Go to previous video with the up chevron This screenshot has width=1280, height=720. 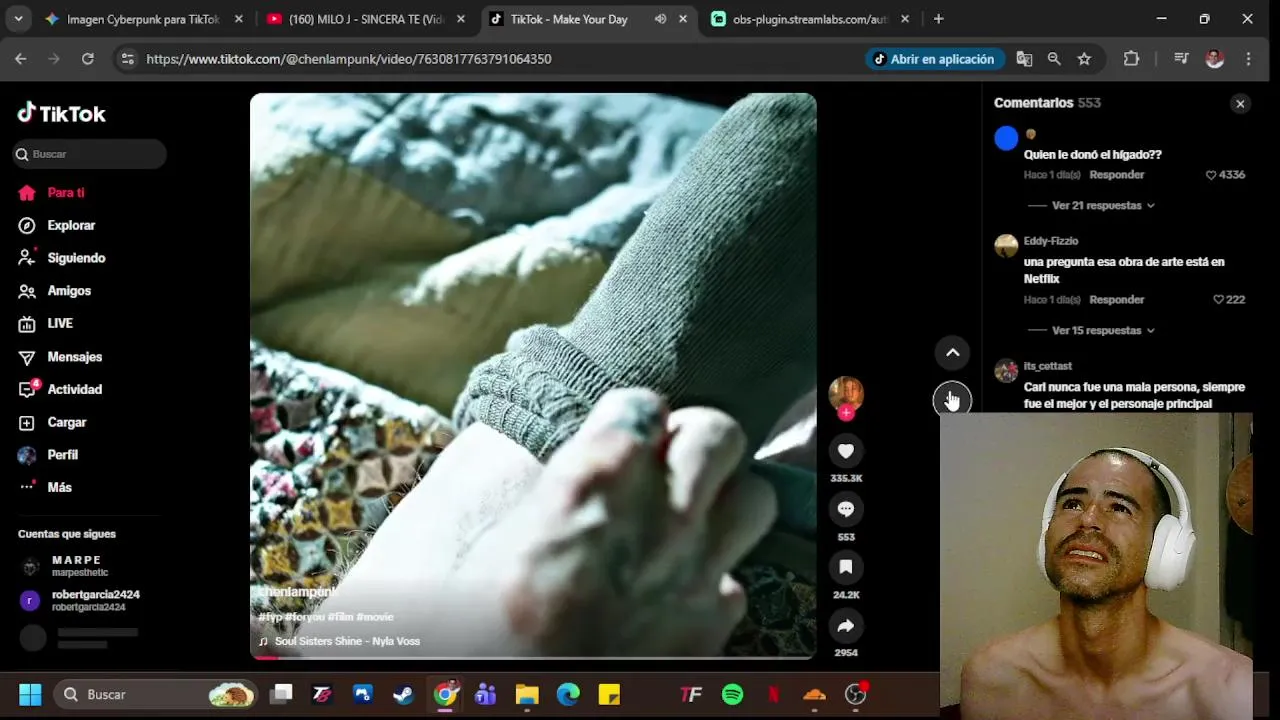click(x=952, y=352)
